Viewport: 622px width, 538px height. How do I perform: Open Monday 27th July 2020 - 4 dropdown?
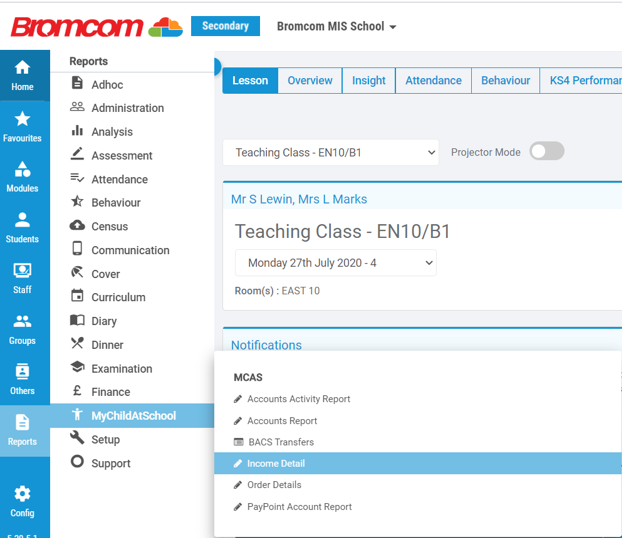336,263
